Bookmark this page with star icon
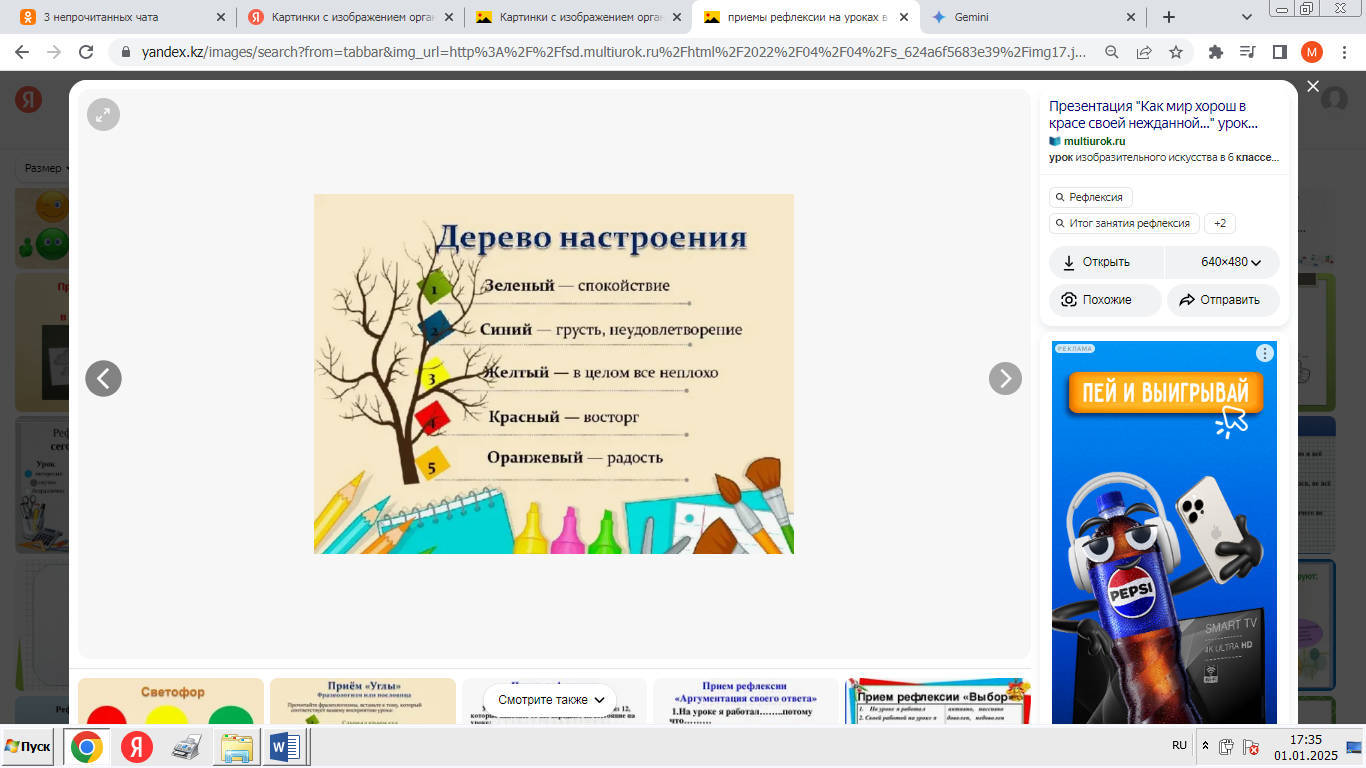 (x=1176, y=52)
